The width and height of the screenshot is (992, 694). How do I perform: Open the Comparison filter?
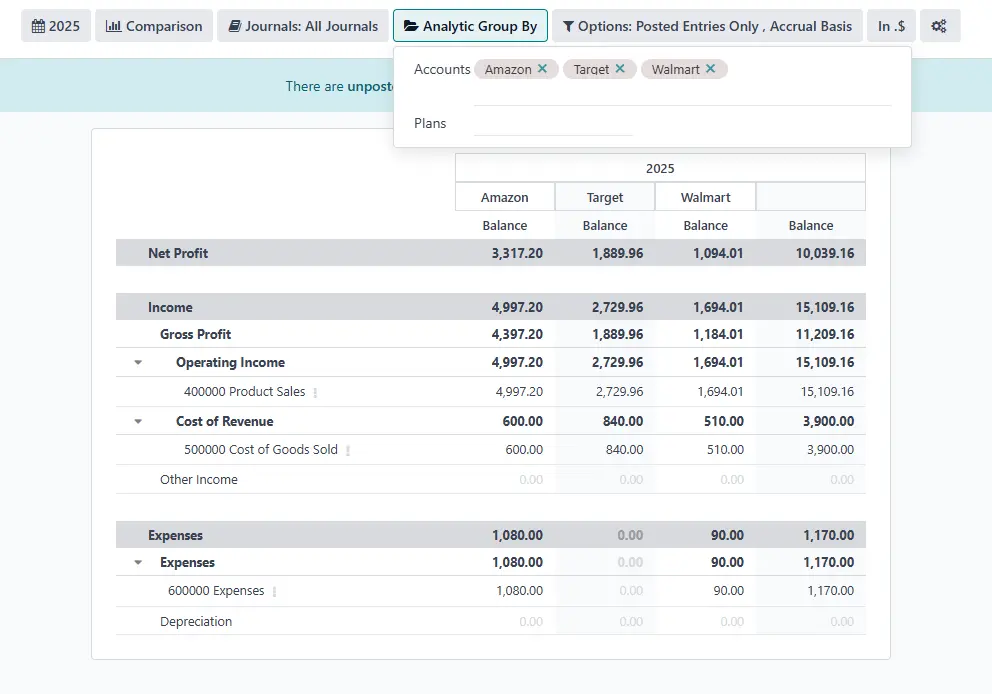(154, 26)
